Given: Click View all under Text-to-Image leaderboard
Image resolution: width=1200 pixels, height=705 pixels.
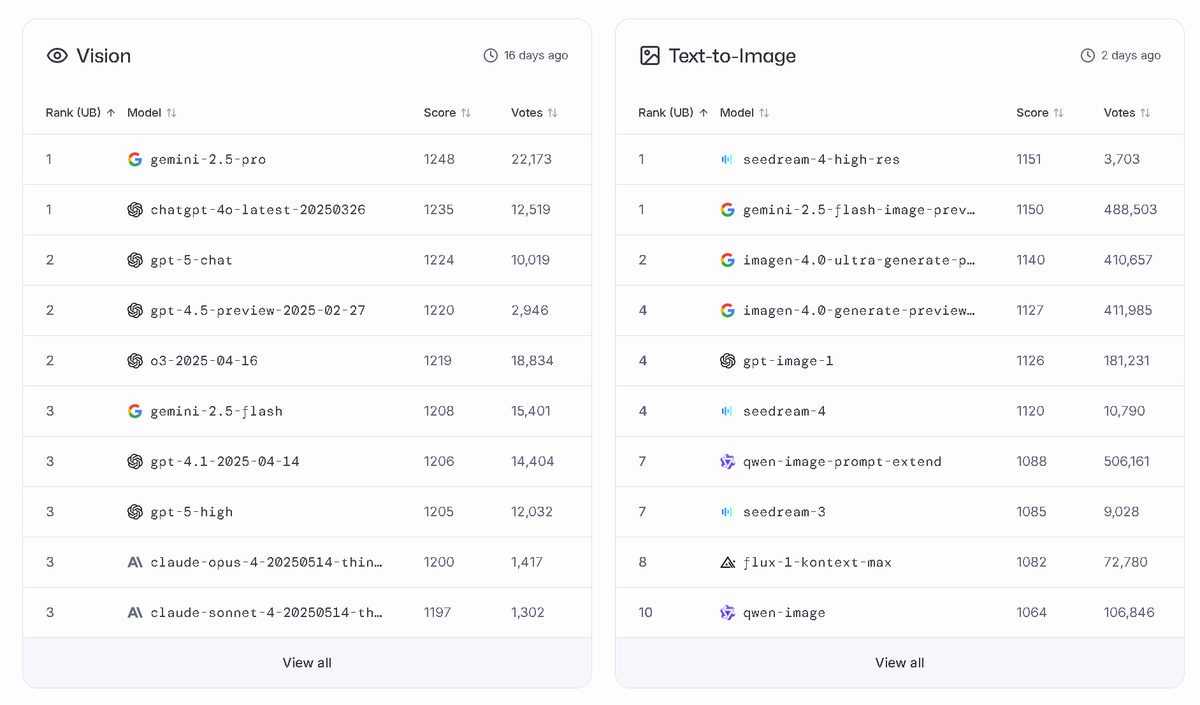Looking at the screenshot, I should (x=899, y=663).
